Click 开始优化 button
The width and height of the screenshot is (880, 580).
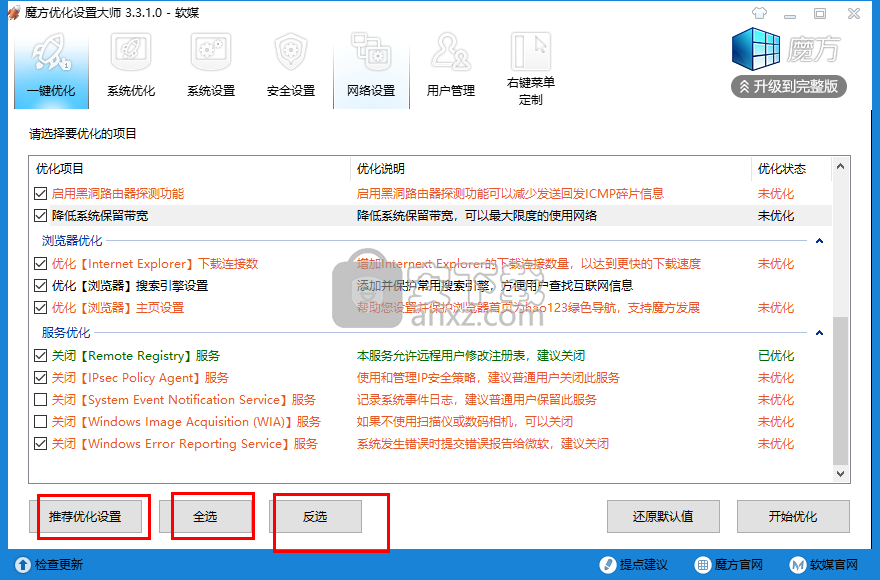[x=793, y=517]
